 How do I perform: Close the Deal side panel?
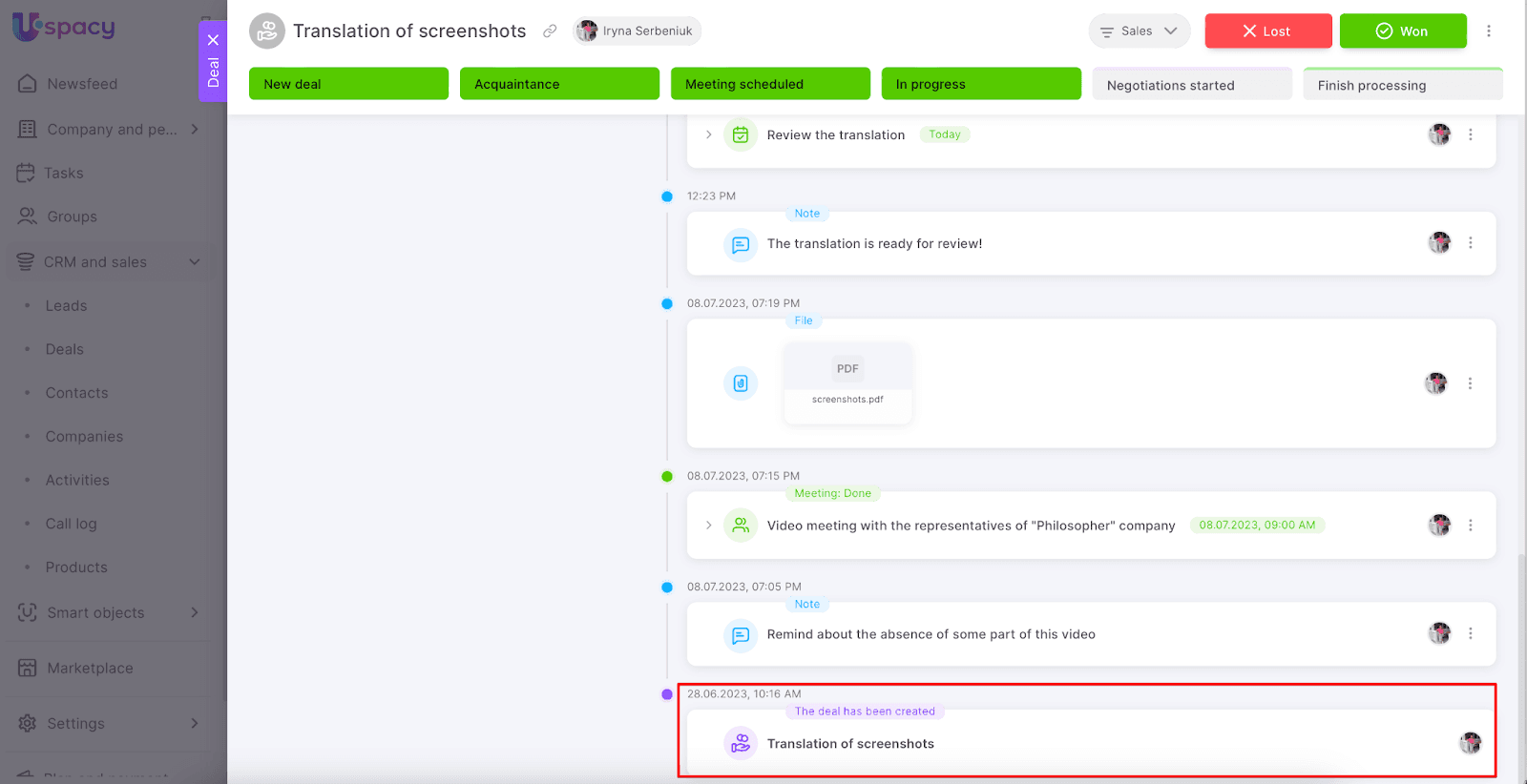[x=213, y=40]
